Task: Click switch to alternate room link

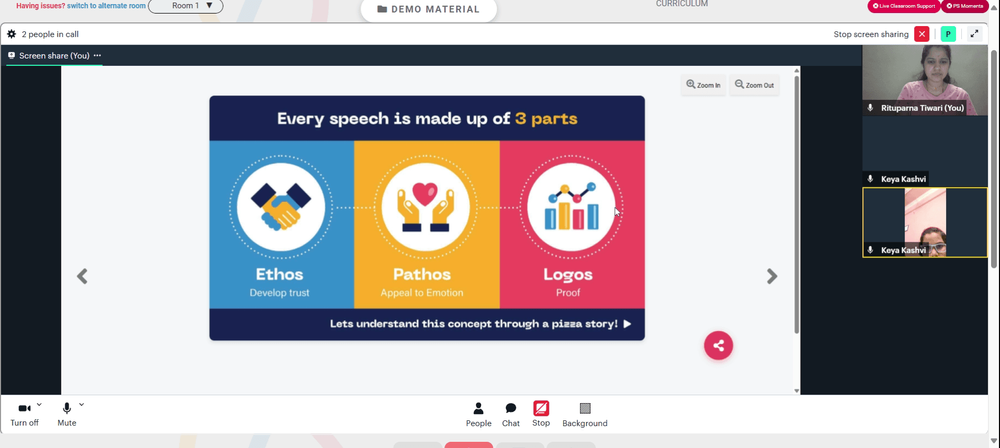Action: coord(107,6)
